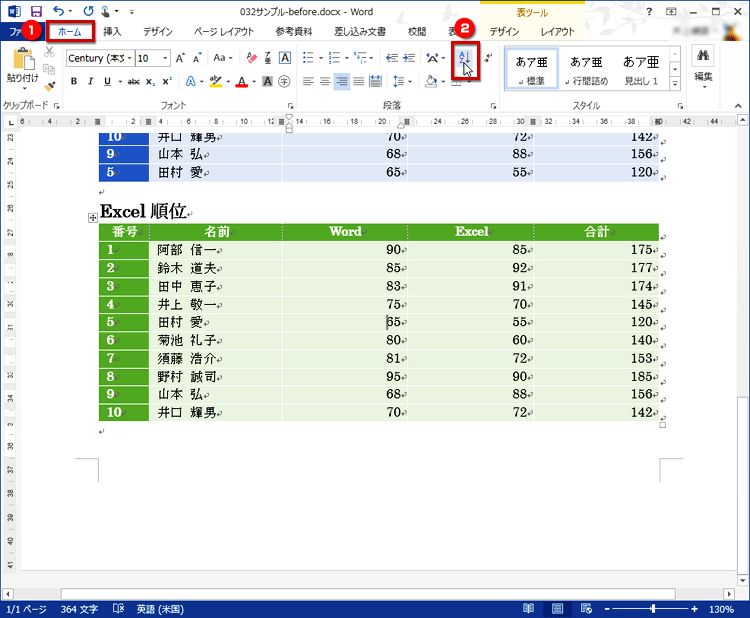The width and height of the screenshot is (750, 618).
Task: Open the ホーム (Home) tab
Action: 70,32
